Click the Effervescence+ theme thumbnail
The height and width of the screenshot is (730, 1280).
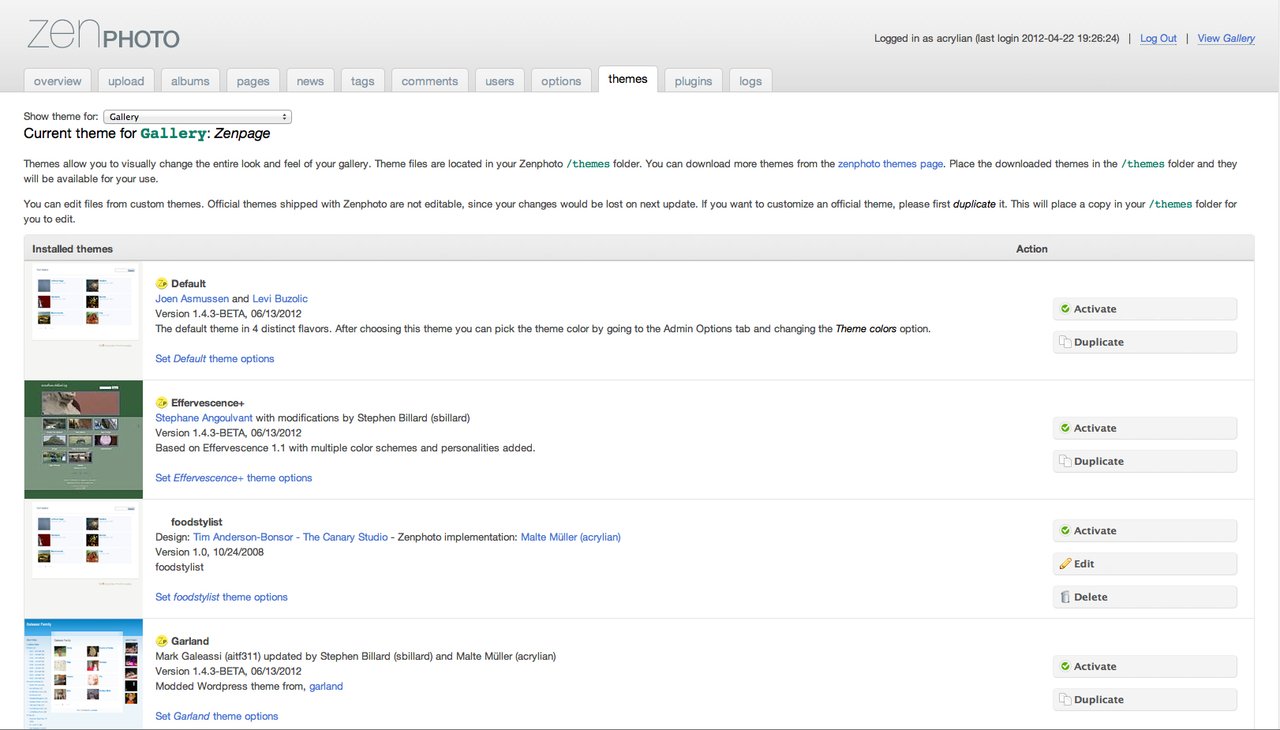click(83, 439)
